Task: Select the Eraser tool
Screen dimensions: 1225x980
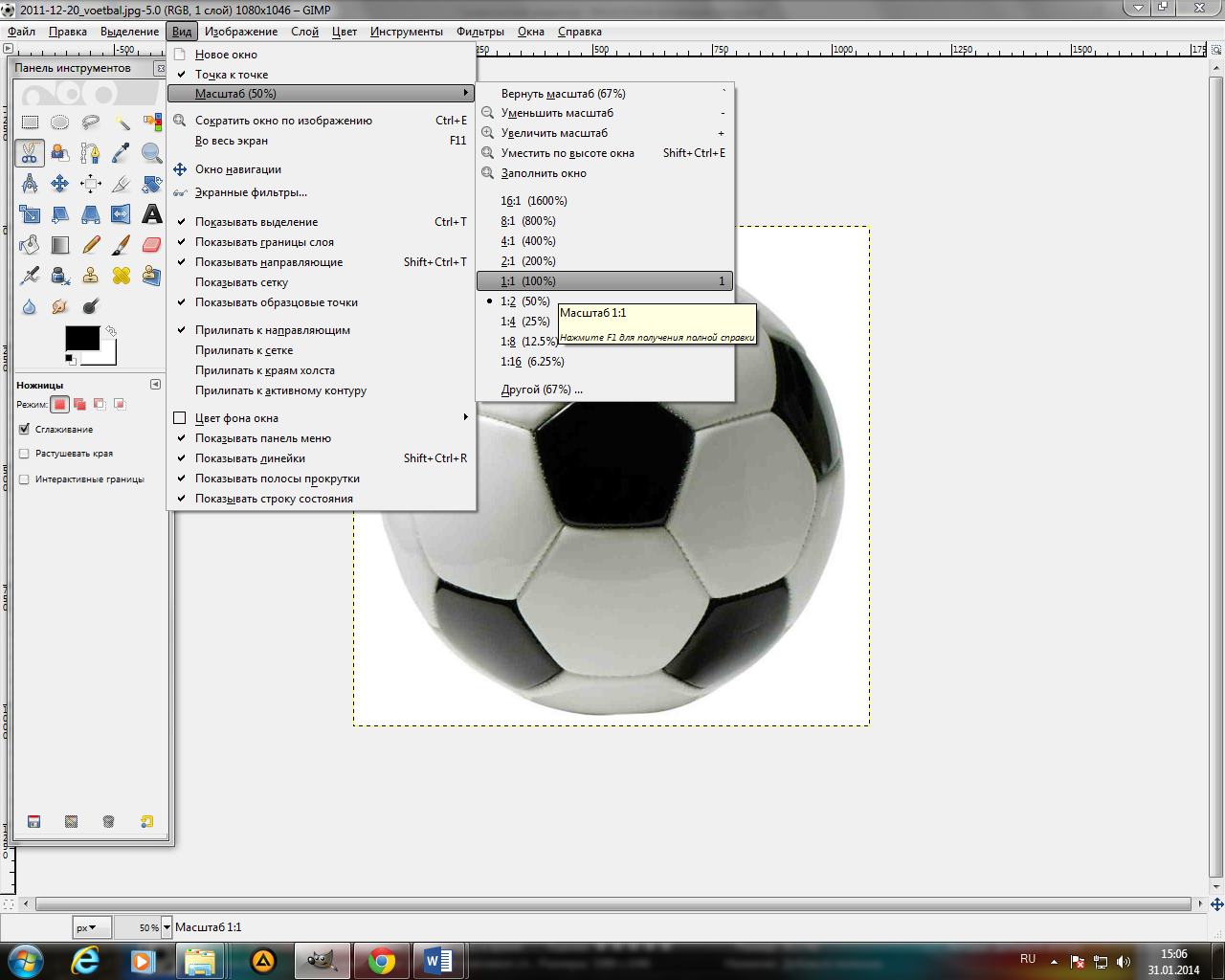Action: click(x=151, y=246)
